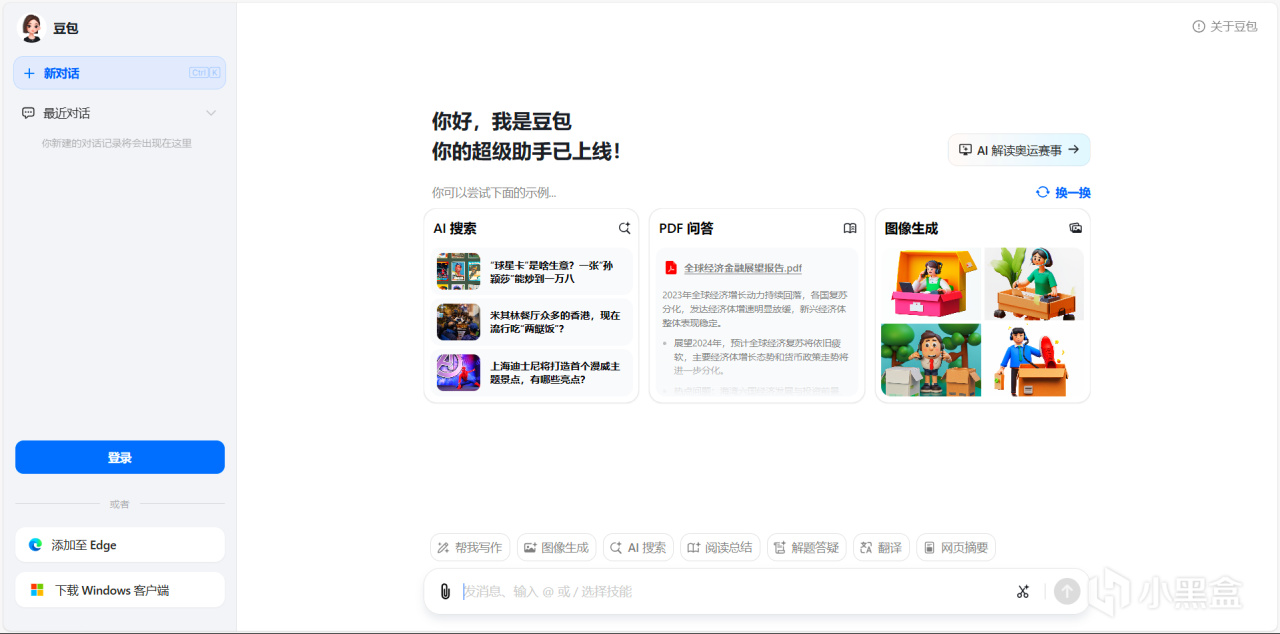1280x634 pixels.
Task: Click the PDF 问答 card title
Action: point(686,228)
